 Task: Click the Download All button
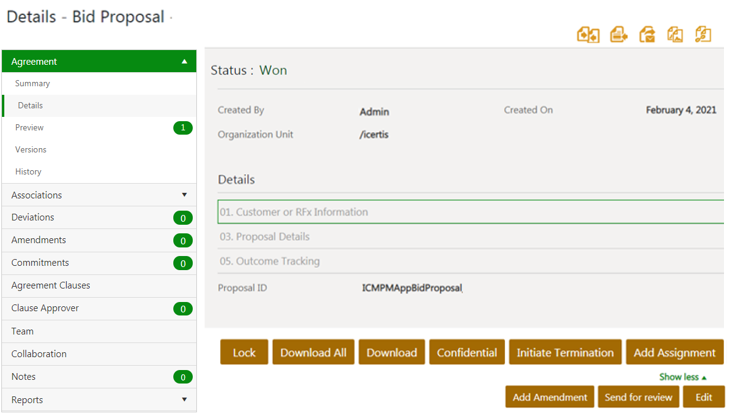click(313, 352)
